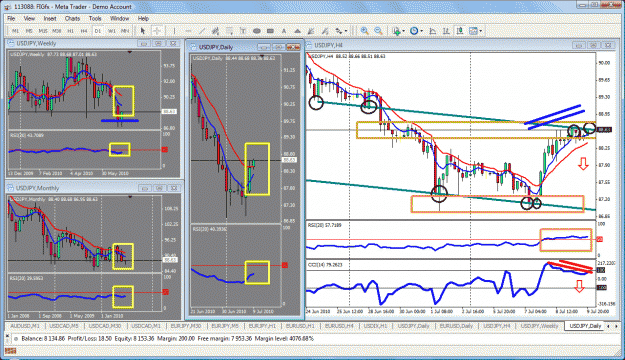Open the Help menu
Screen dimensions: 625x360
143,18
